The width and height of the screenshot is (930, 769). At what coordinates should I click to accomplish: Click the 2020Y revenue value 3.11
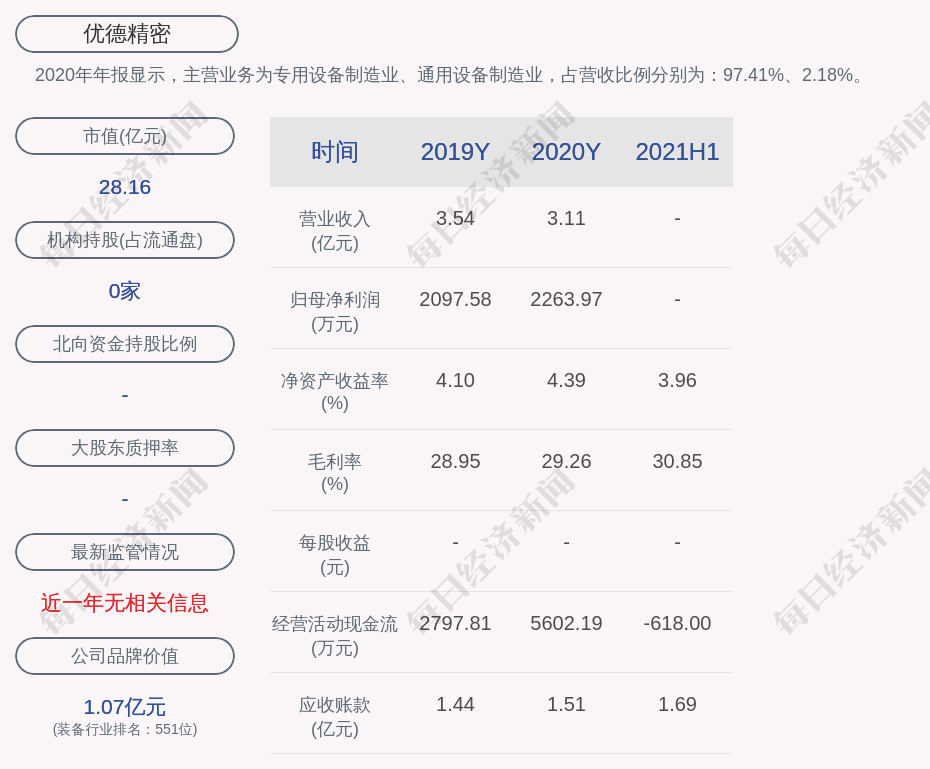tap(566, 218)
